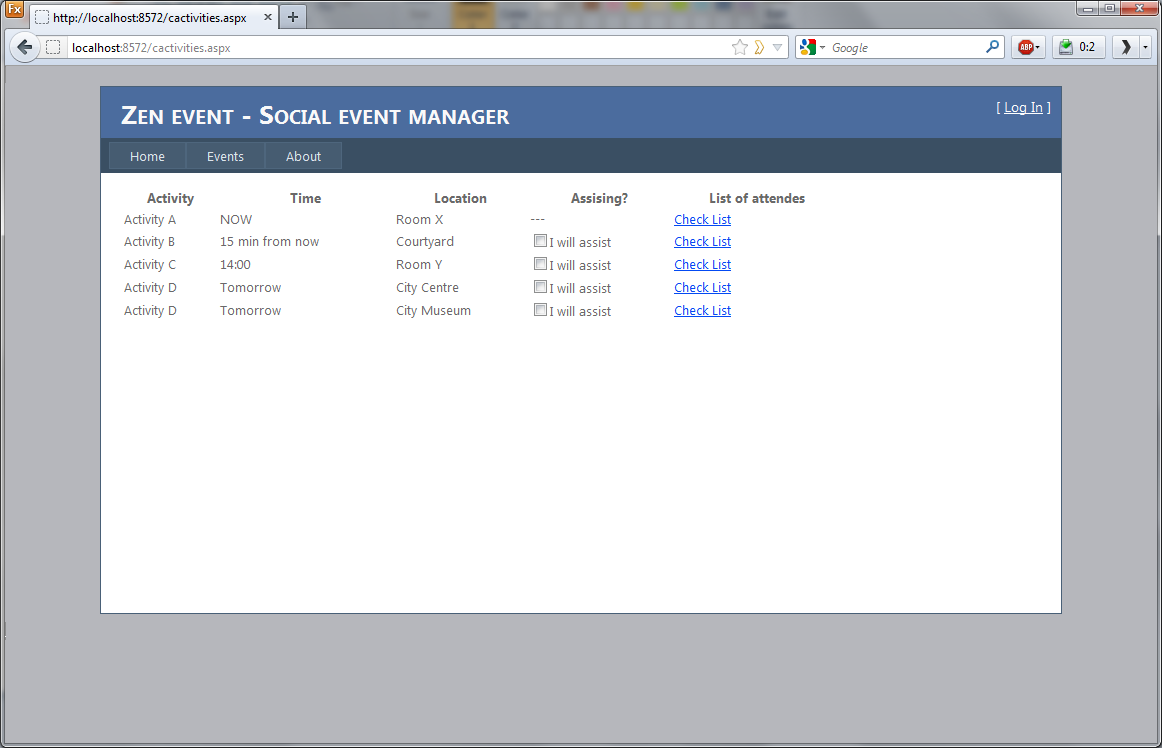Click the Log In link

pos(1023,107)
